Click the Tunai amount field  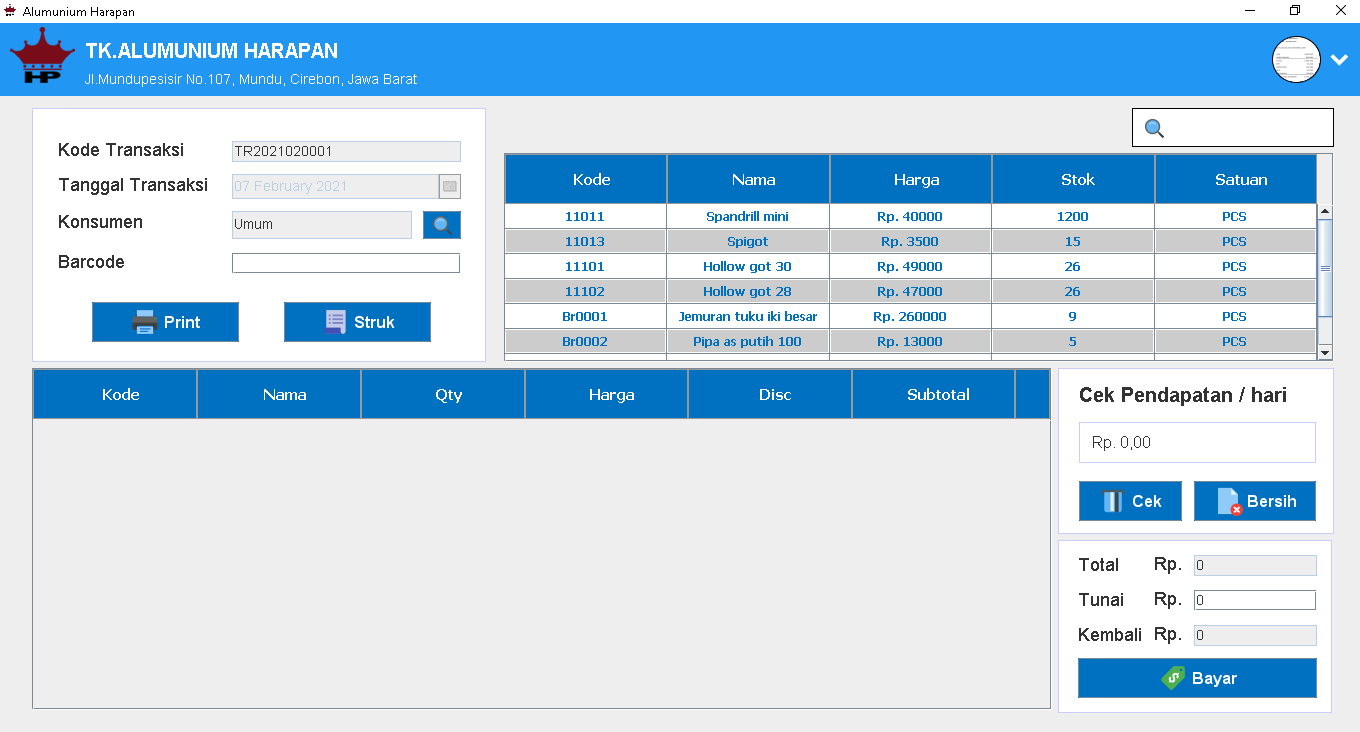click(1254, 600)
